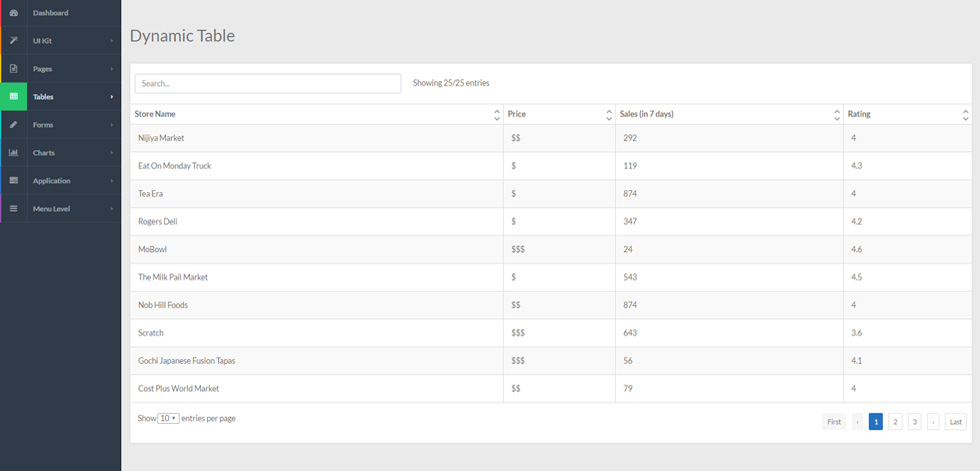Screen dimensions: 980x471
Task: Go to page 2 of the table
Action: tap(895, 422)
